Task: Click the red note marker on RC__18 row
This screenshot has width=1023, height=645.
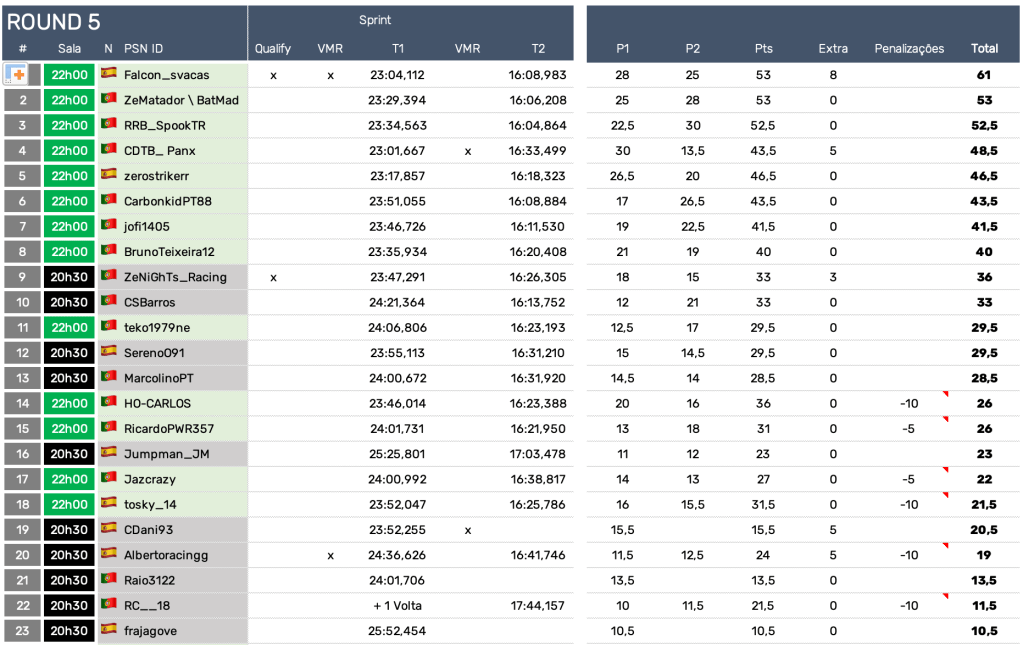Action: (943, 596)
